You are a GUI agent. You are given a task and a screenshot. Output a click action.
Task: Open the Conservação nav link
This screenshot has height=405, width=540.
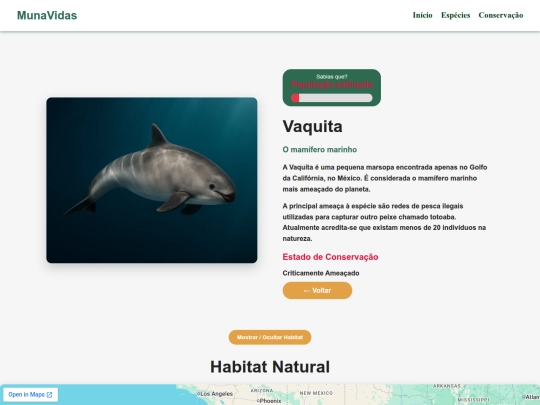point(501,15)
